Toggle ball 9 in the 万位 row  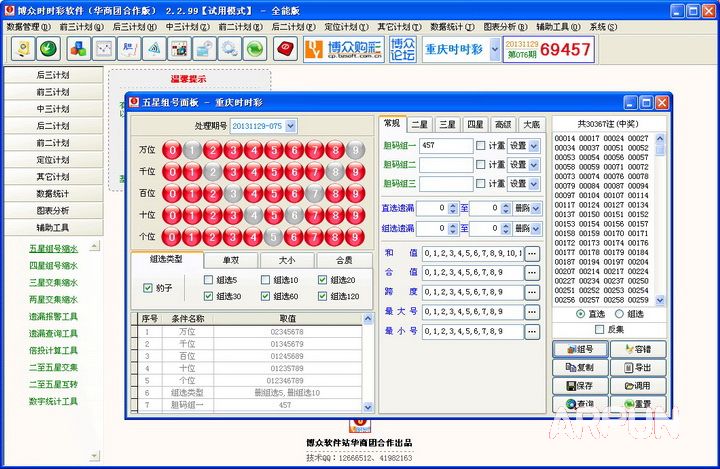355,150
